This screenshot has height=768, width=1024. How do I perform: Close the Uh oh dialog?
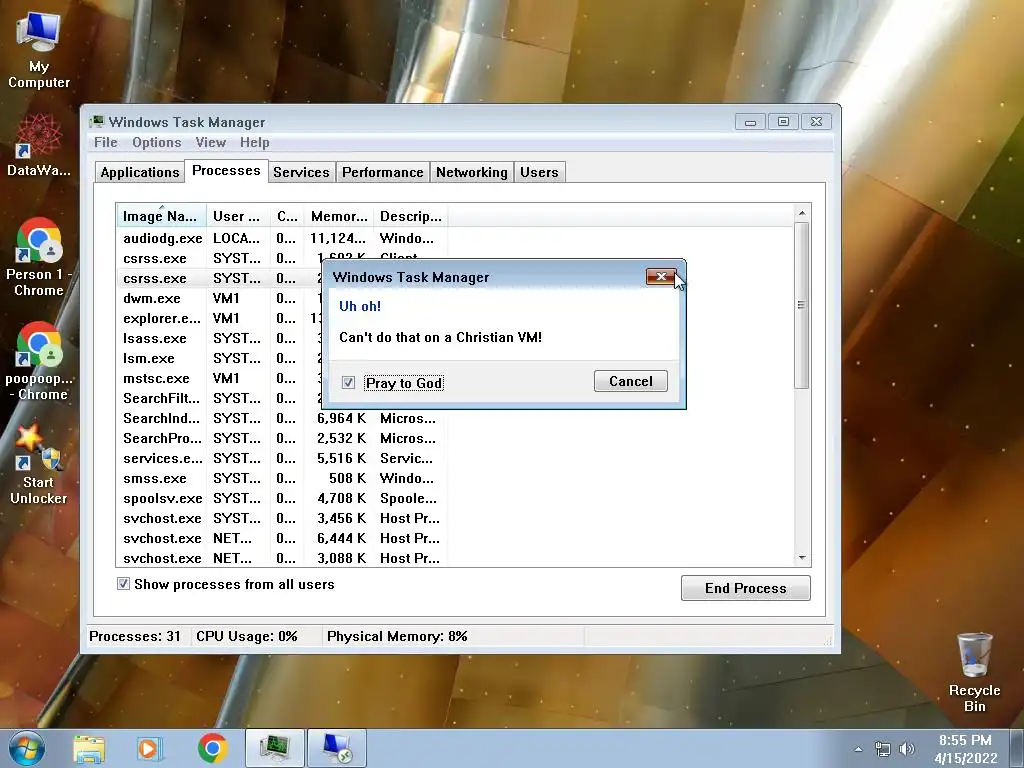tap(661, 276)
